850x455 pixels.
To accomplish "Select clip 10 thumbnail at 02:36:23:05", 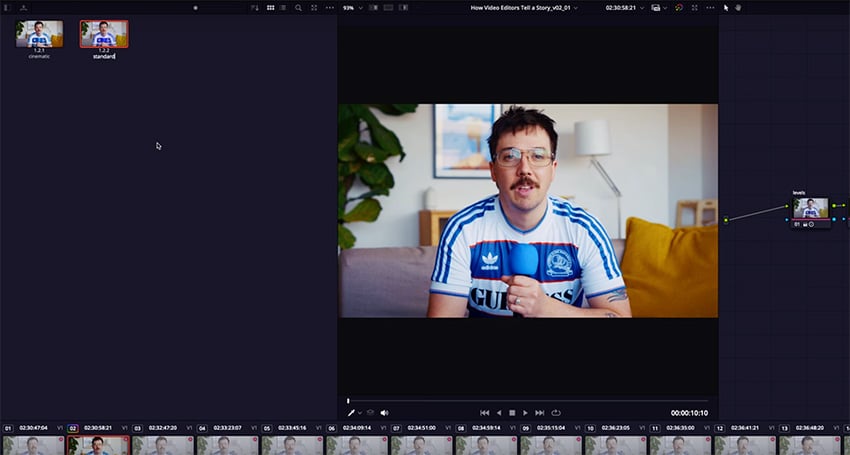I will (616, 445).
